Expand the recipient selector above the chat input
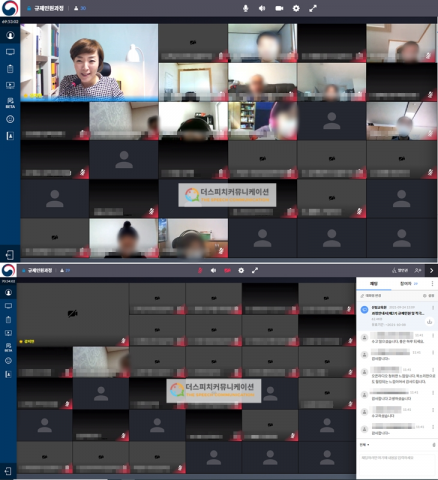Viewport: 438px width, 480px height. [x=364, y=445]
